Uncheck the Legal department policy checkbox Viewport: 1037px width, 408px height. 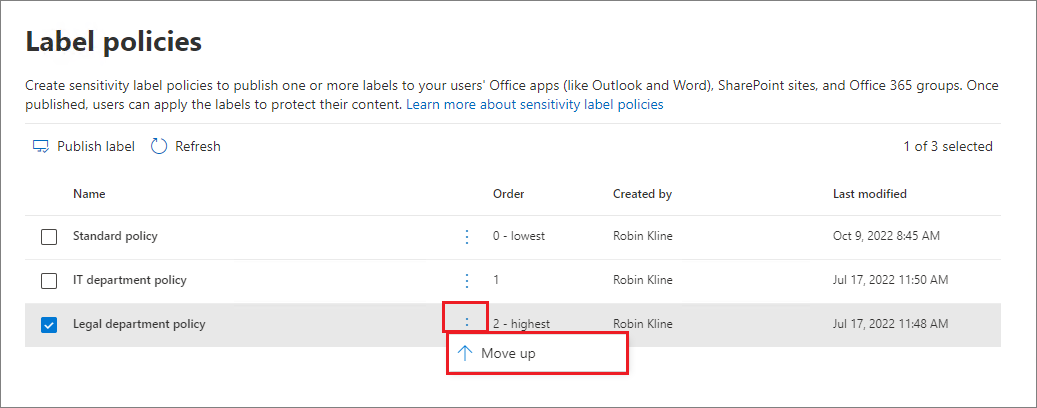(49, 325)
